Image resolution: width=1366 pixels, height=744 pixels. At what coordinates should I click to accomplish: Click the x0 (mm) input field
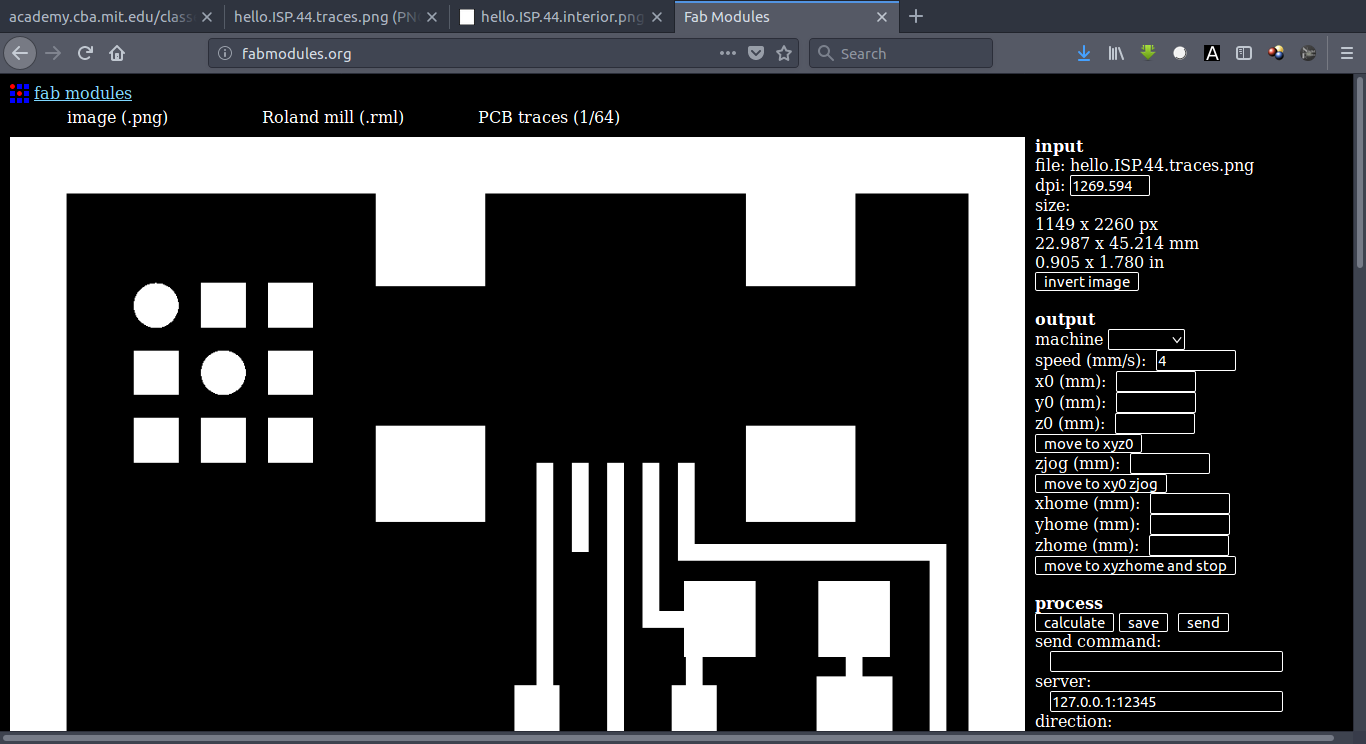1156,382
